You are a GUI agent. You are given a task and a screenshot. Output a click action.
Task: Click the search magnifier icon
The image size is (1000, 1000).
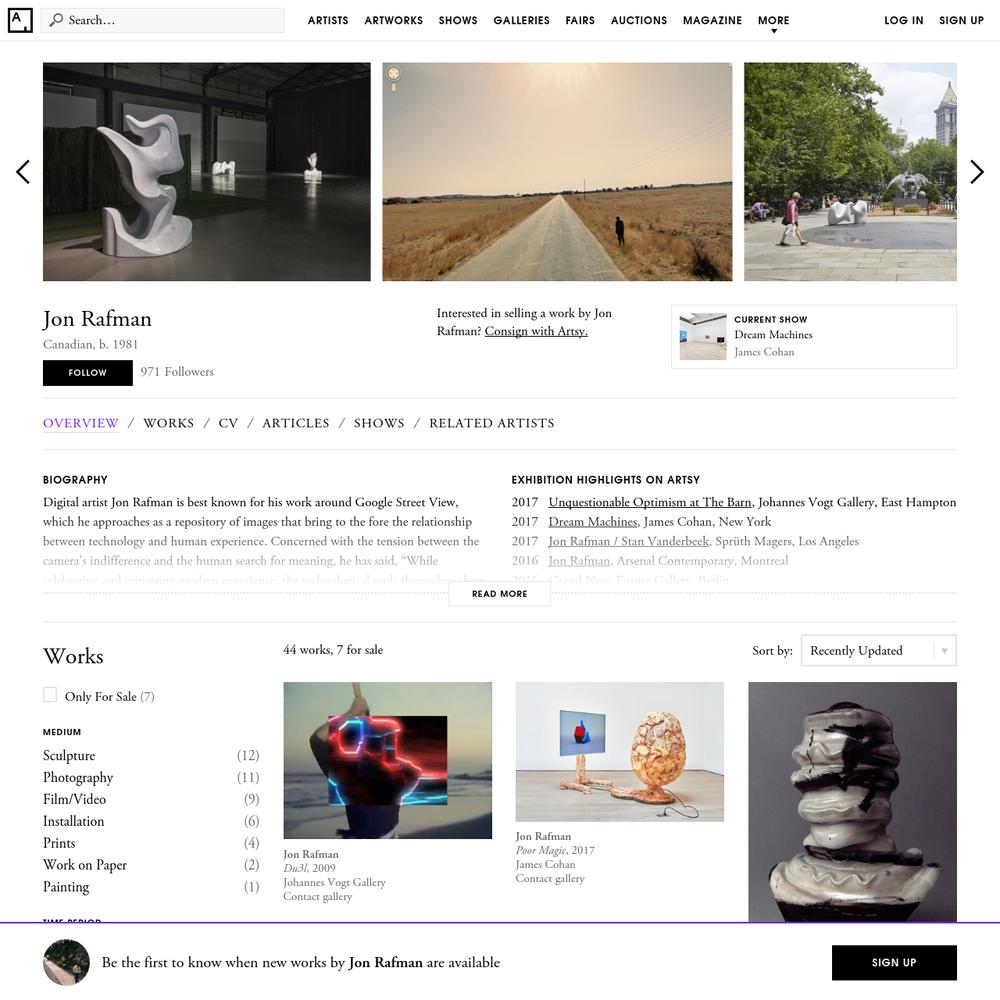56,20
